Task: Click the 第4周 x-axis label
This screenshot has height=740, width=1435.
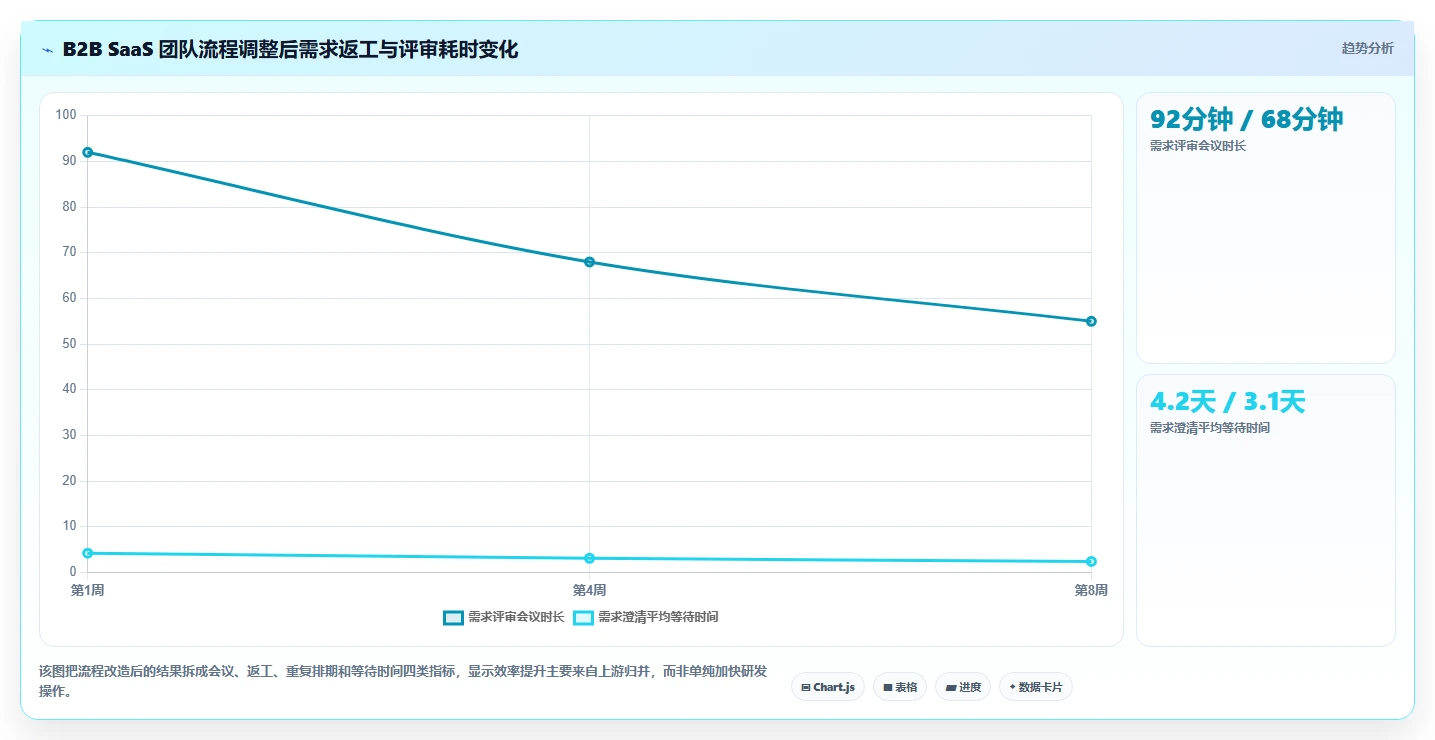Action: (x=589, y=590)
